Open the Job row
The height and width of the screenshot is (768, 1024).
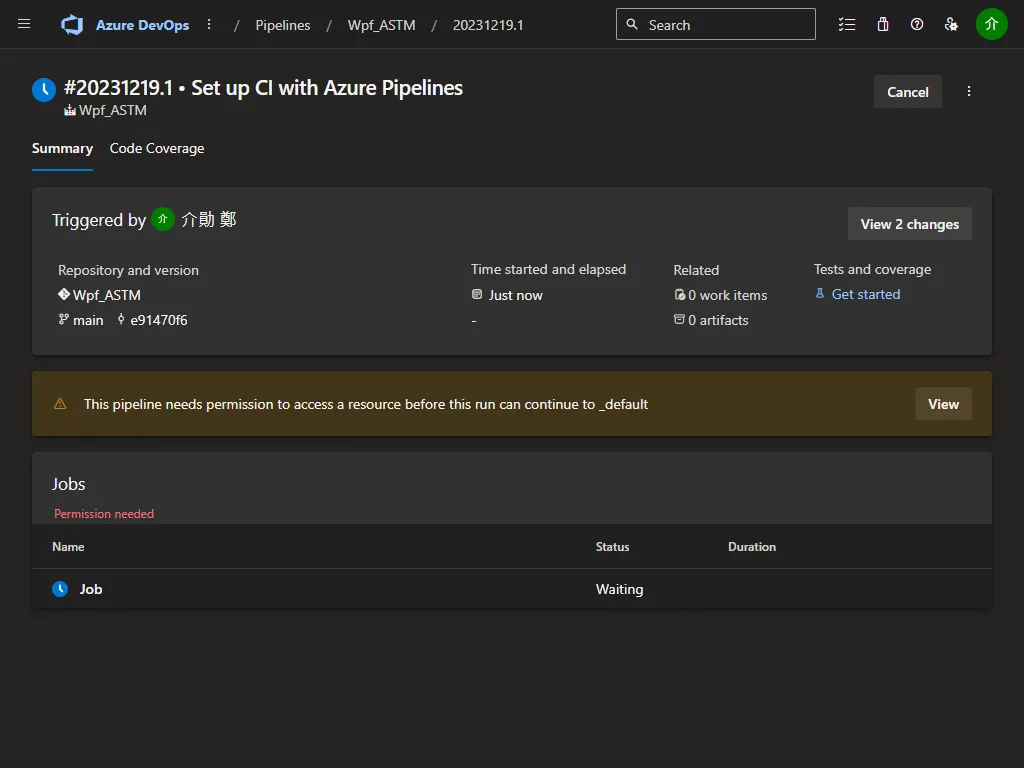click(512, 589)
